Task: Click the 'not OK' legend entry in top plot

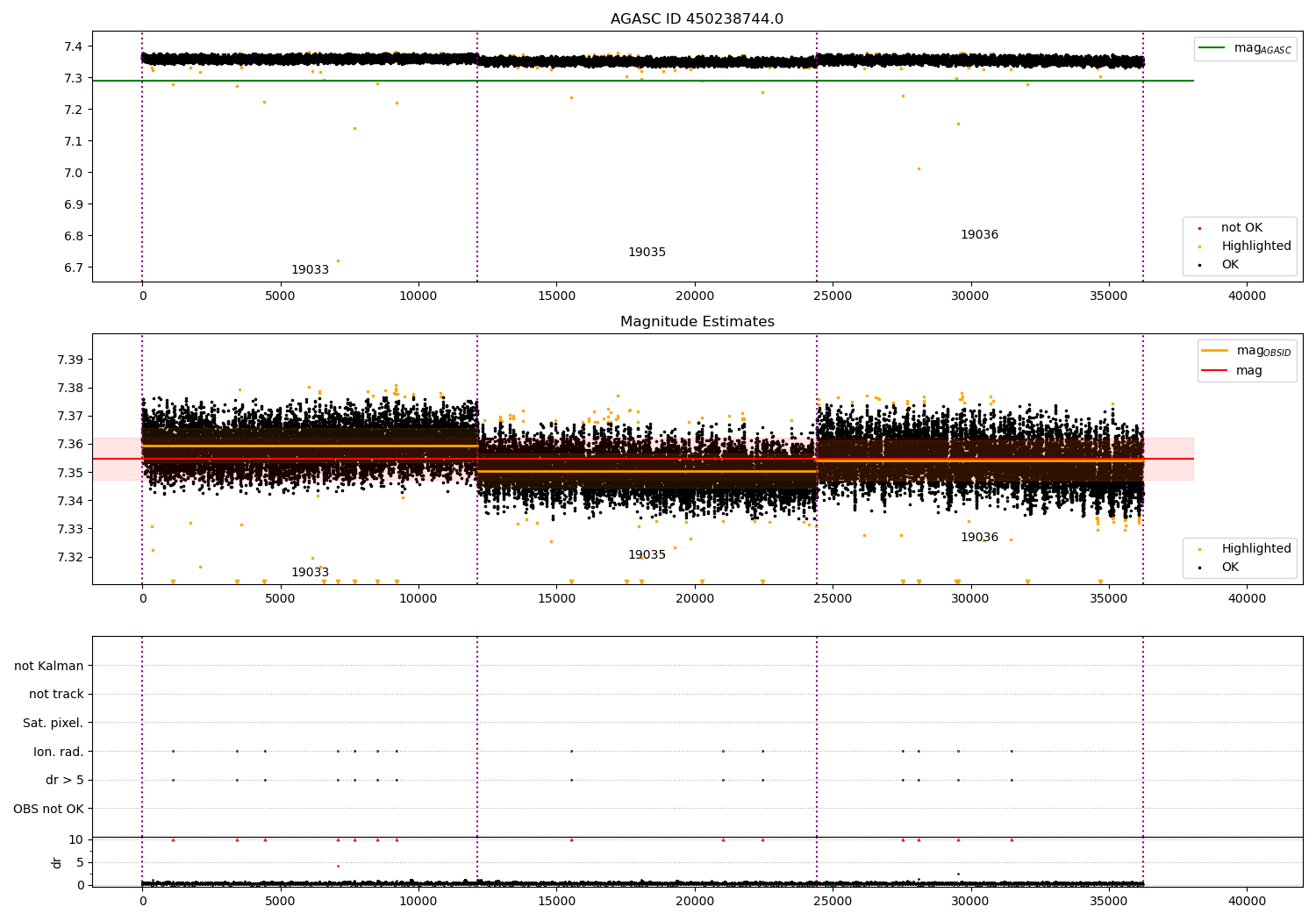Action: point(1241,228)
